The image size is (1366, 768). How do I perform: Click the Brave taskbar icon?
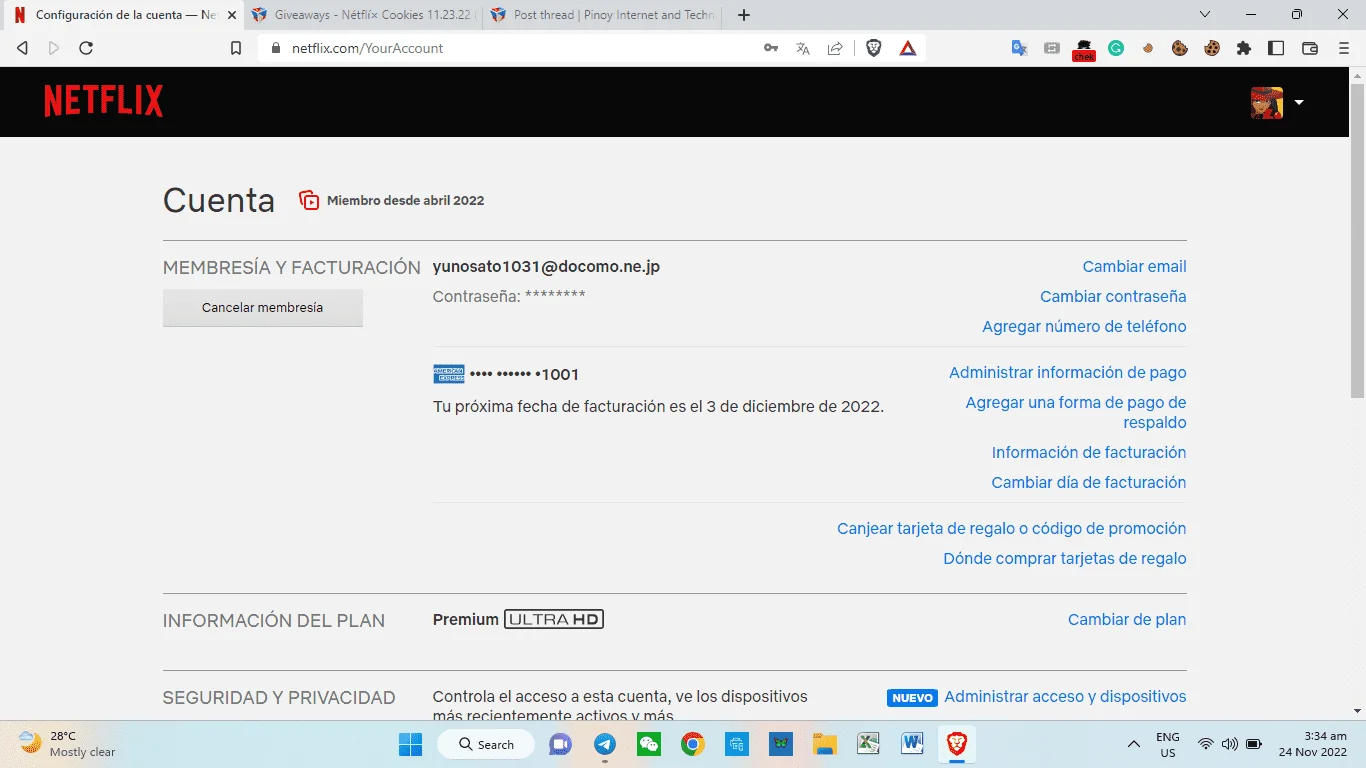tap(957, 744)
